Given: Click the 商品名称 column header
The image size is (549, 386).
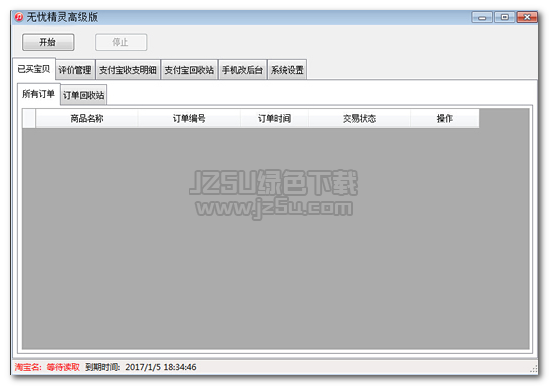Looking at the screenshot, I should click(87, 118).
